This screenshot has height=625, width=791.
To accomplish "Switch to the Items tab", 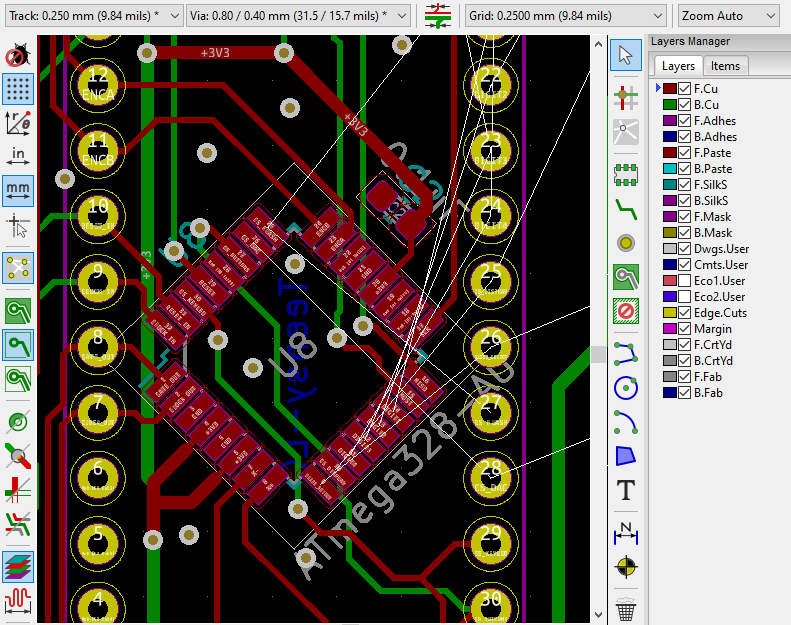I will [725, 66].
